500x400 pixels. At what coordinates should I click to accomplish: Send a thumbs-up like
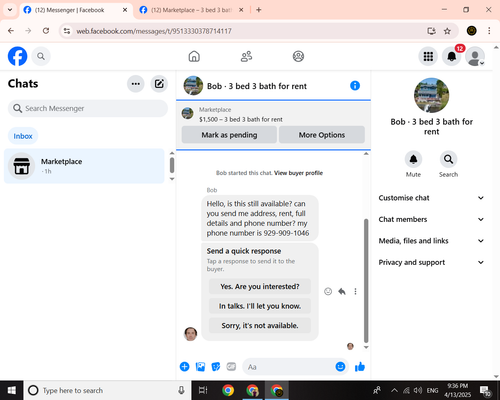click(x=360, y=367)
